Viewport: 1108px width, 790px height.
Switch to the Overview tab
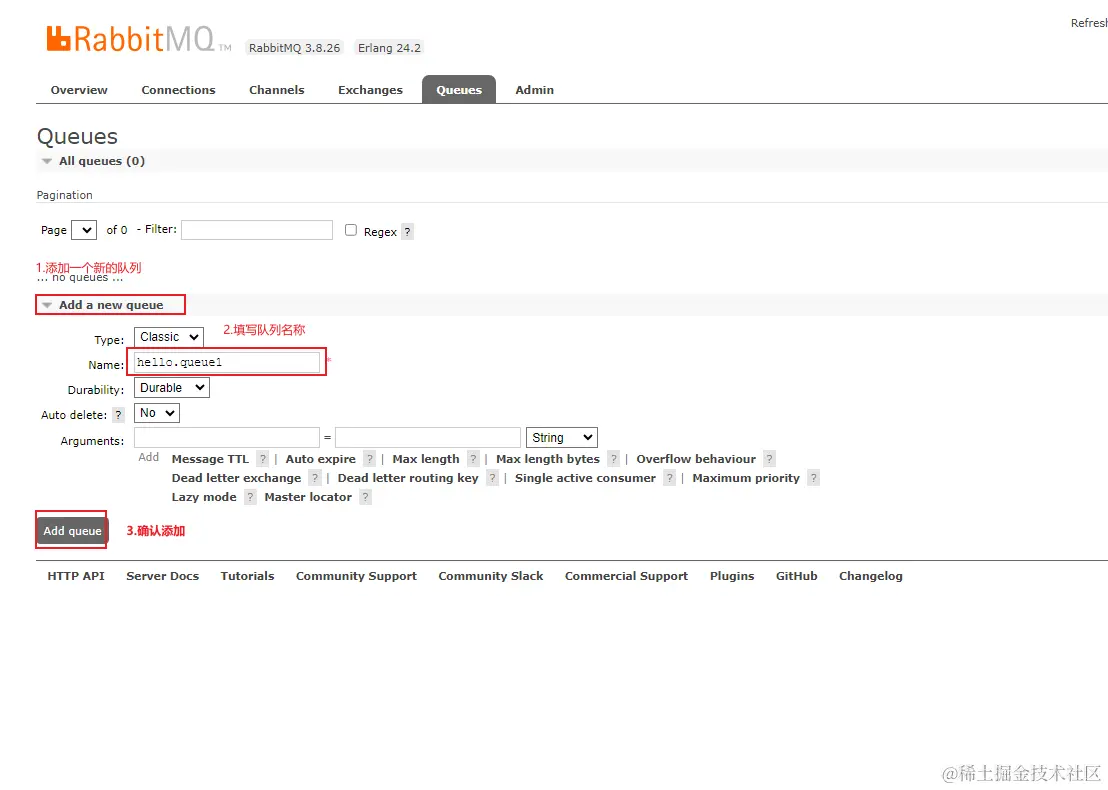click(79, 90)
